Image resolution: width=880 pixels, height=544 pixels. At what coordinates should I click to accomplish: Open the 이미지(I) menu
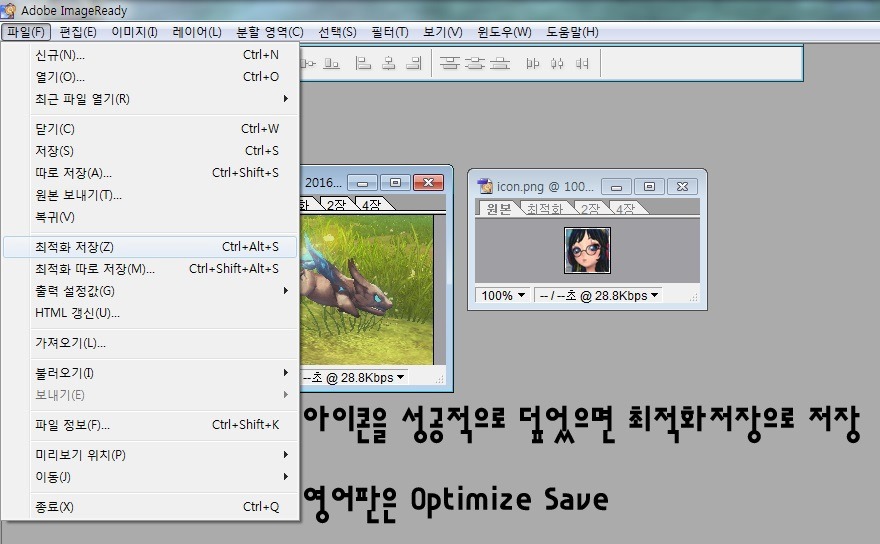point(134,32)
